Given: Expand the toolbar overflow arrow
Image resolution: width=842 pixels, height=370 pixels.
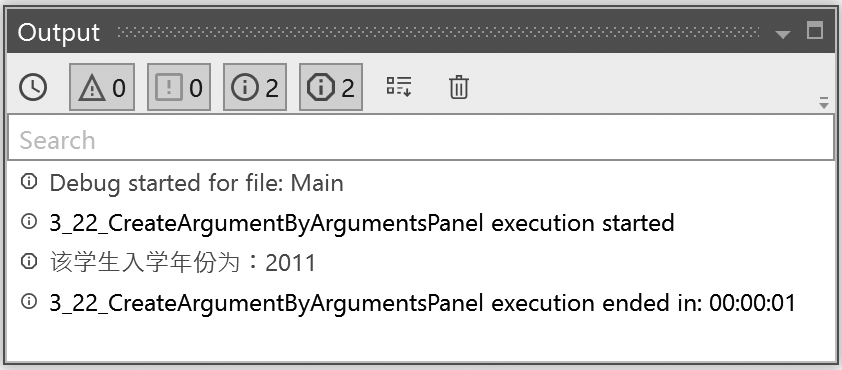Looking at the screenshot, I should coord(824,103).
